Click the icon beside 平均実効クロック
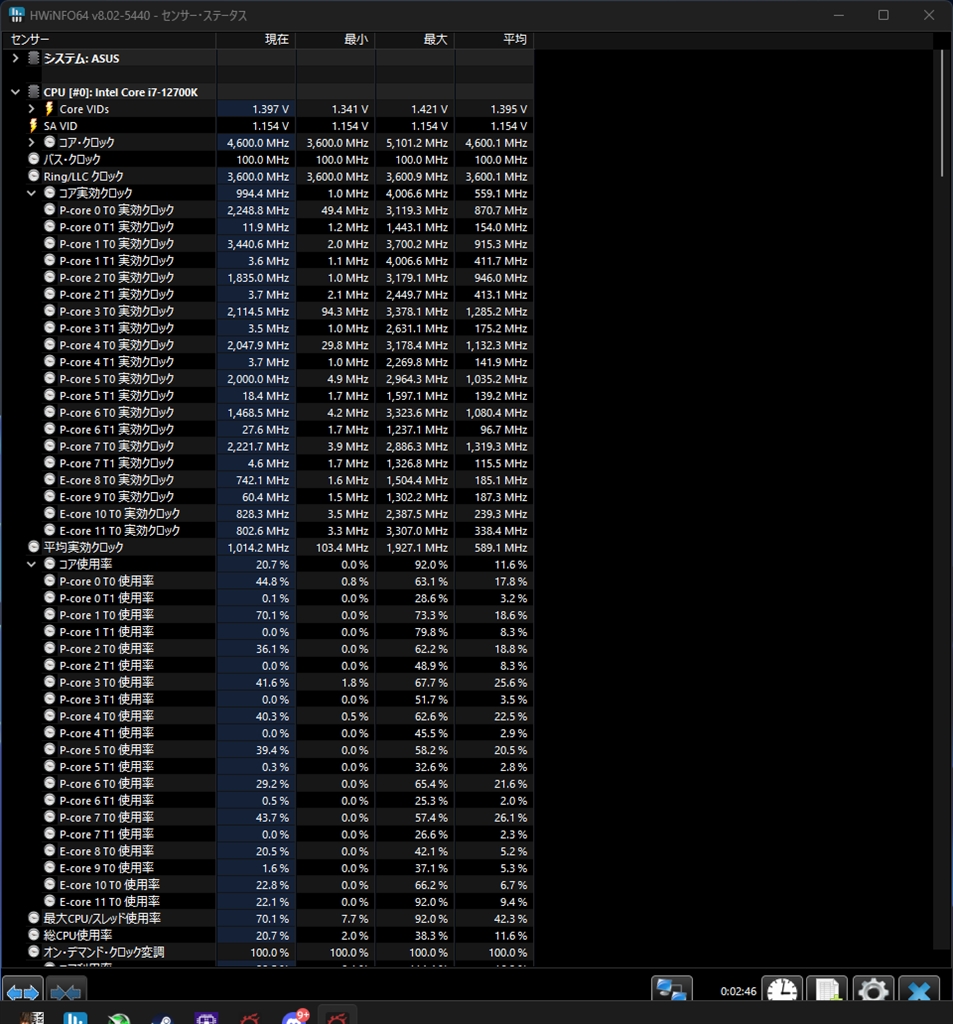This screenshot has height=1024, width=953. pos(34,547)
